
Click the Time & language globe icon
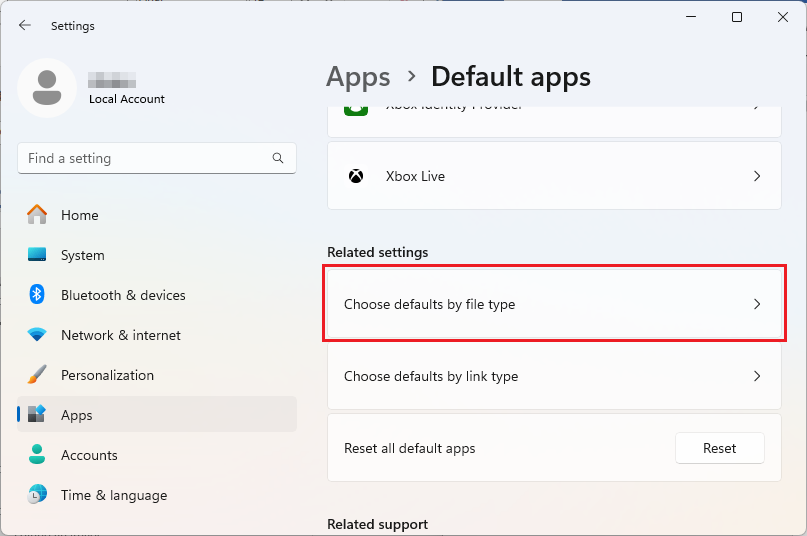[x=37, y=494]
